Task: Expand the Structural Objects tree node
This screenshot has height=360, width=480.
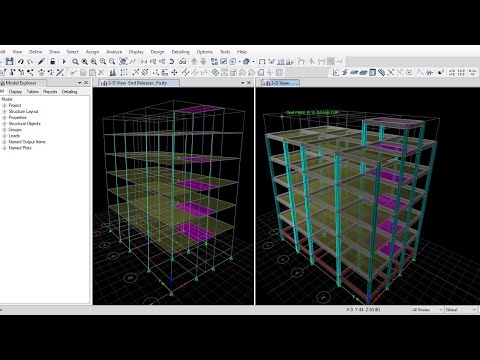Action: click(4, 124)
